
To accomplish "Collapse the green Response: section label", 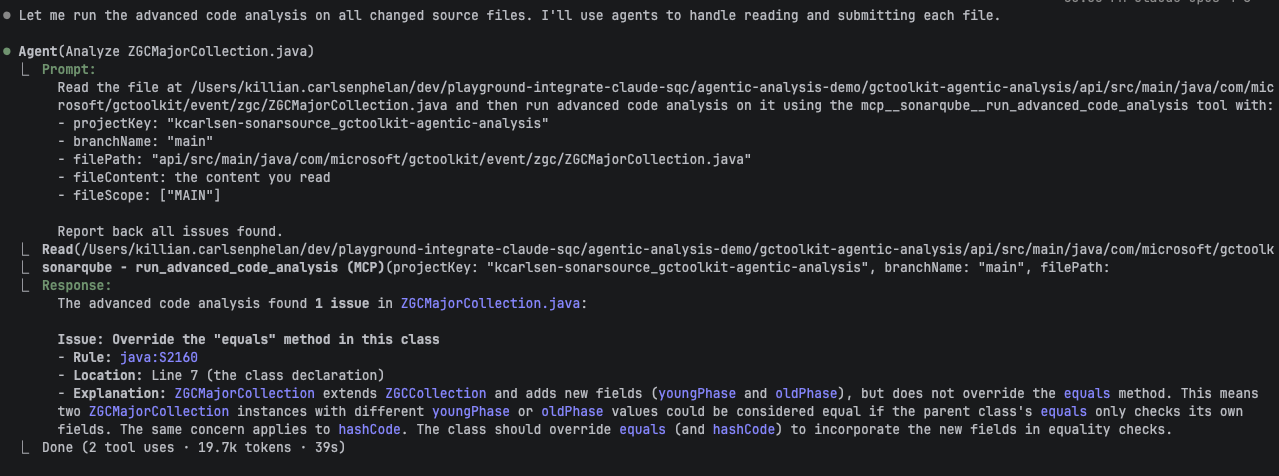I will coord(77,285).
